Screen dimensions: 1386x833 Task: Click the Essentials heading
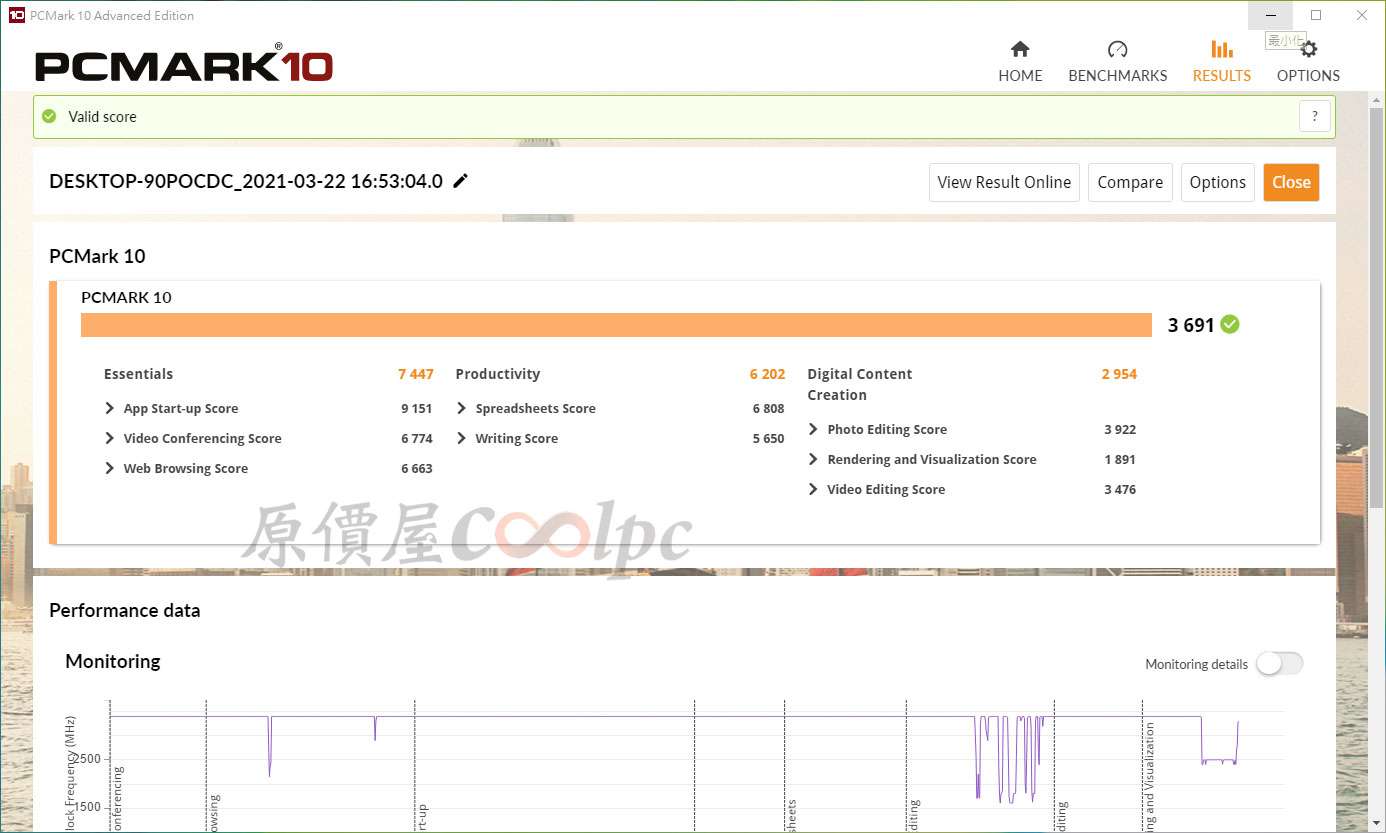(138, 374)
